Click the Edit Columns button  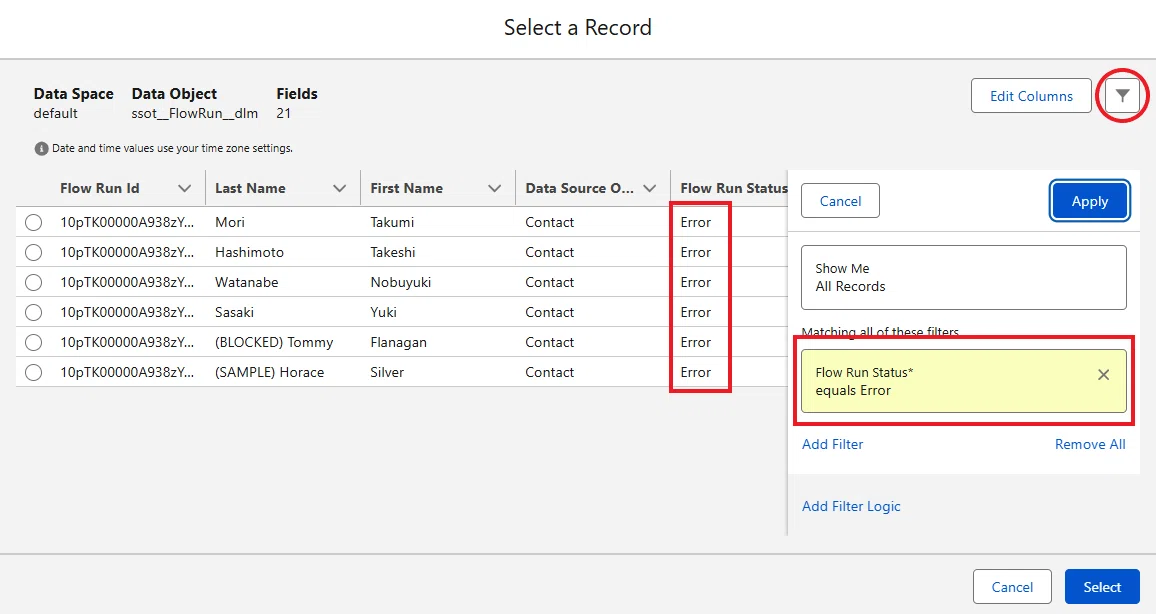(1031, 96)
